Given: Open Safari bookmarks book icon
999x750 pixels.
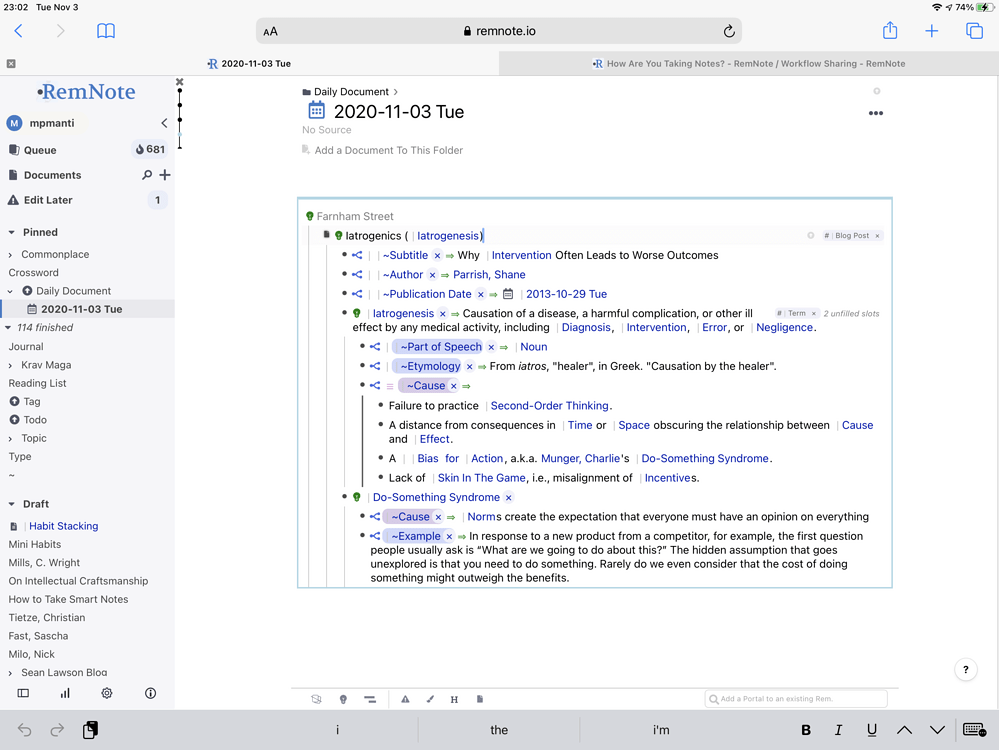Looking at the screenshot, I should click(106, 31).
